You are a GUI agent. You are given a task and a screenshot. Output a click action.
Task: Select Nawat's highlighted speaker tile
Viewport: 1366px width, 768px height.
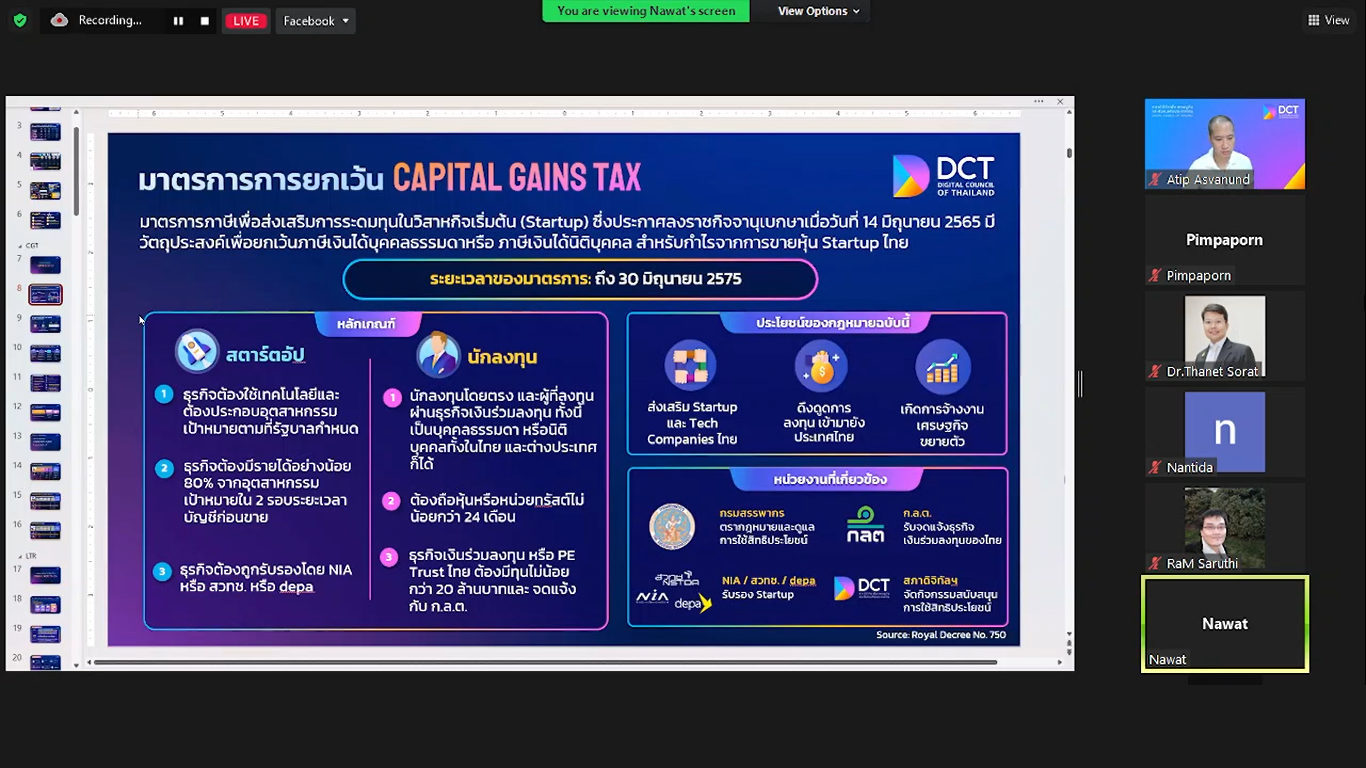[1225, 624]
